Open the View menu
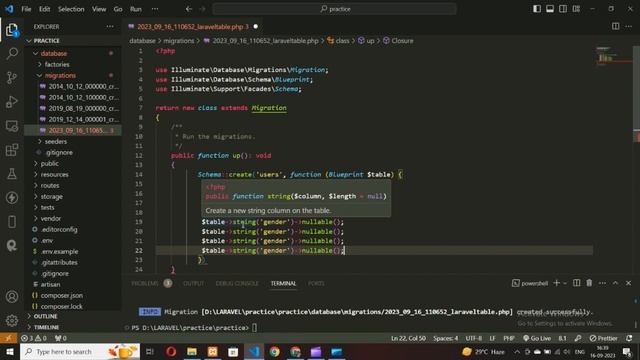 click(x=99, y=9)
